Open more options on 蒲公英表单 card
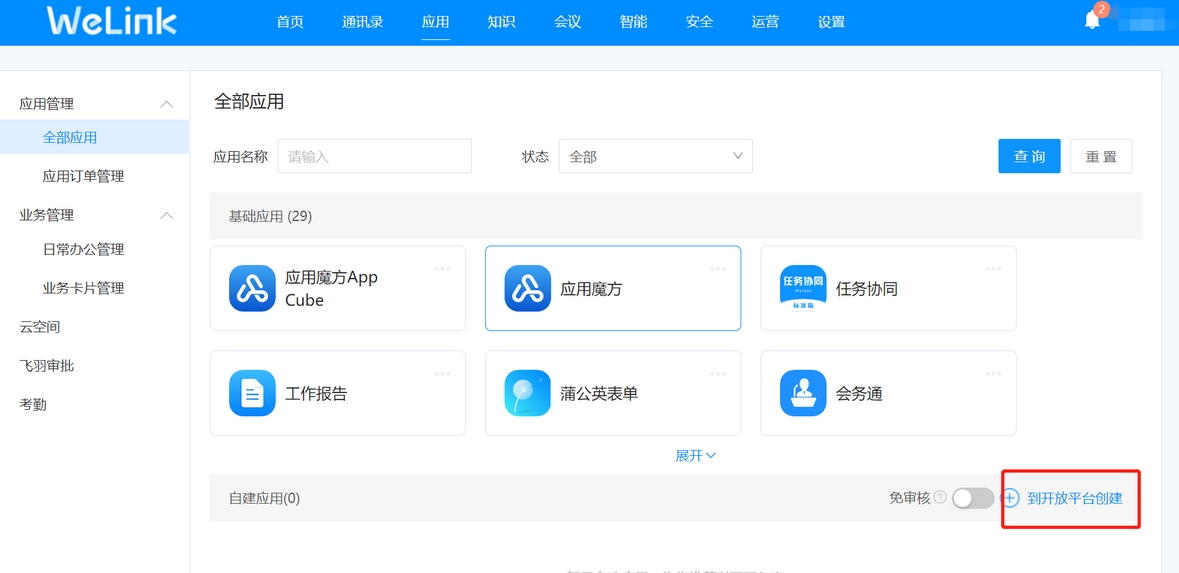Viewport: 1179px width, 573px height. point(718,373)
